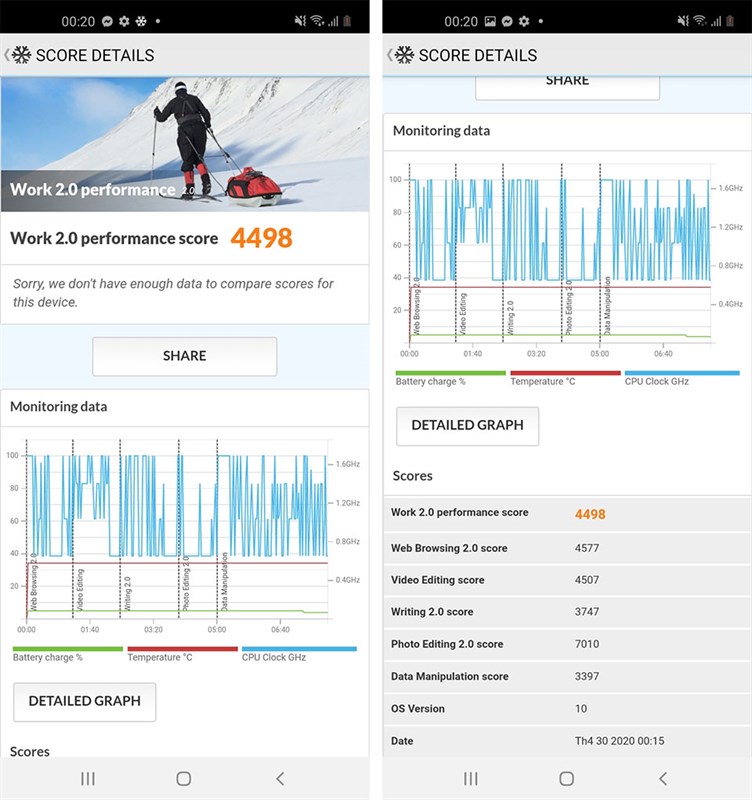Tap the back chevron in left screen header
This screenshot has height=800, width=752.
tap(7, 55)
